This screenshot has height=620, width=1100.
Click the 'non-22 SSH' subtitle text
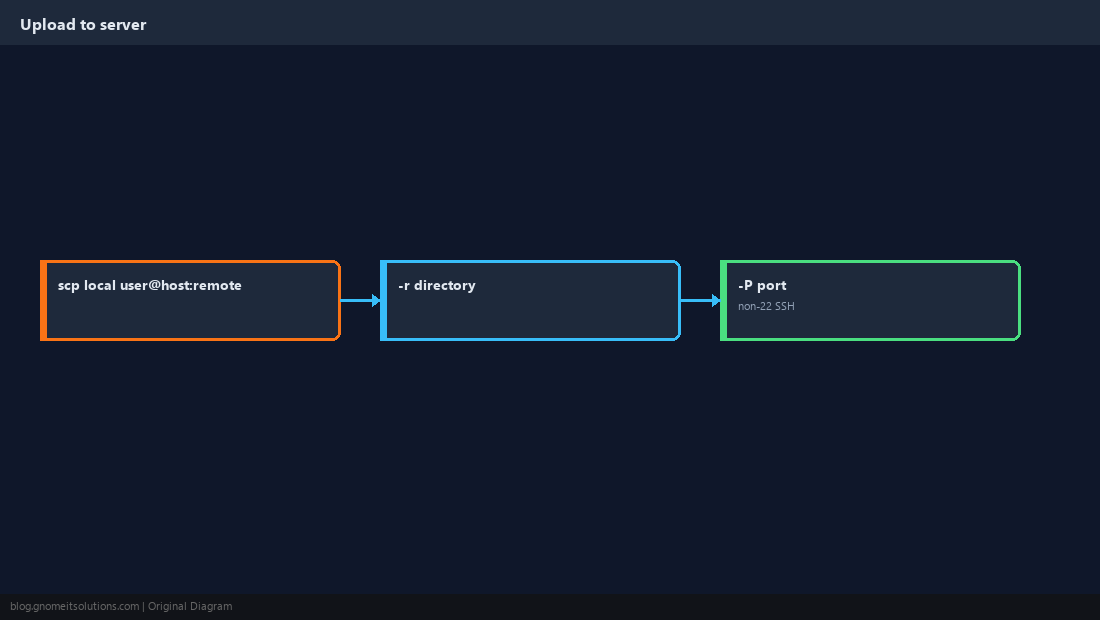pos(766,306)
